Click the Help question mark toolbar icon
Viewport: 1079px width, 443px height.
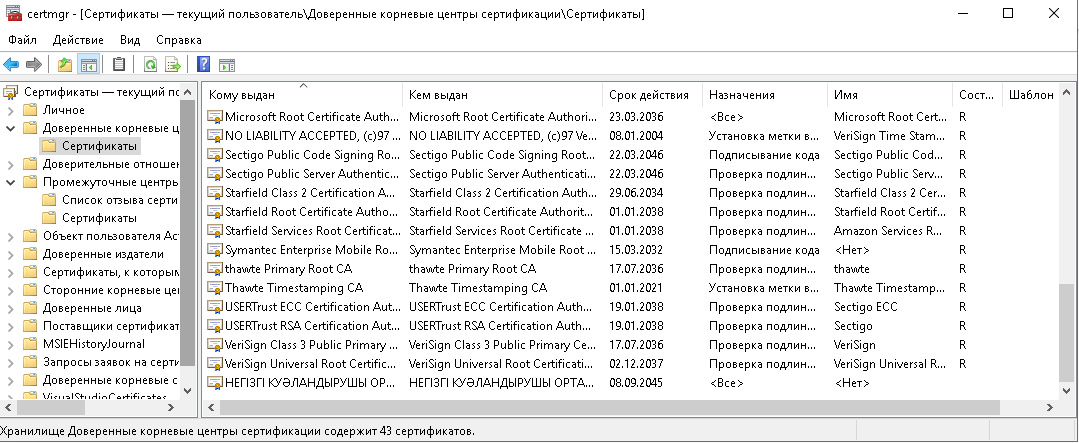tap(203, 65)
